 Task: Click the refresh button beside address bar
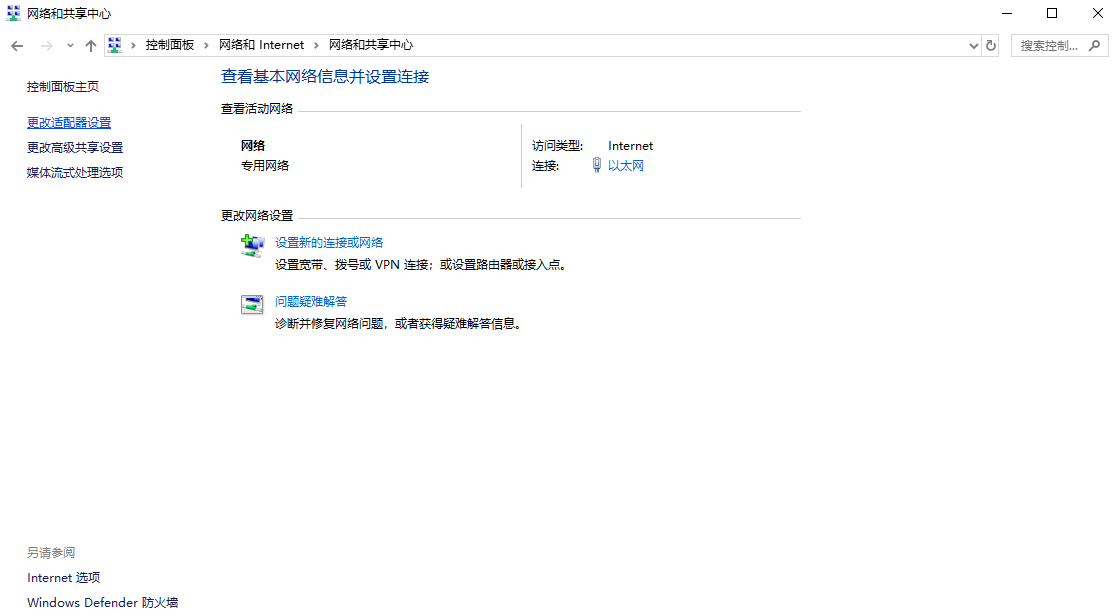991,46
